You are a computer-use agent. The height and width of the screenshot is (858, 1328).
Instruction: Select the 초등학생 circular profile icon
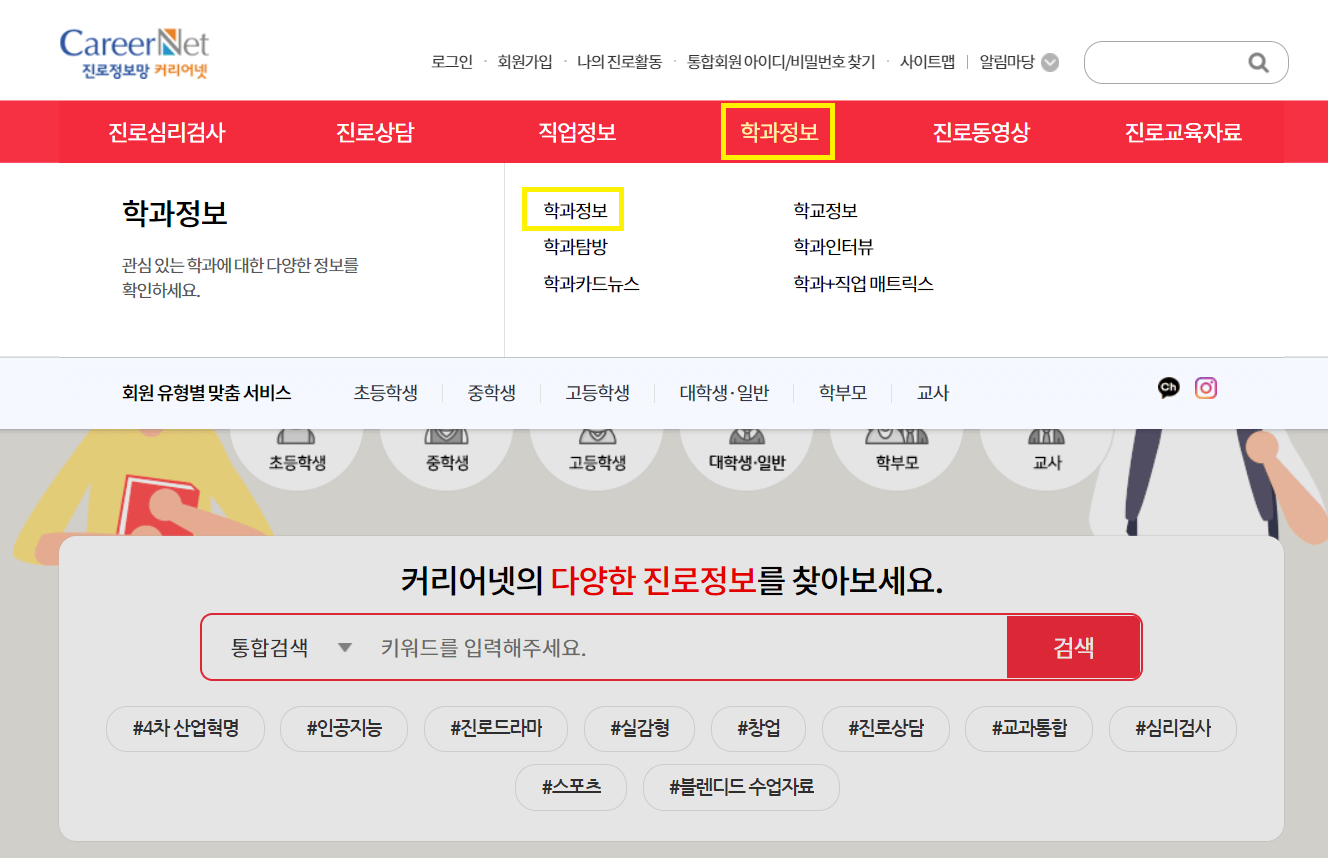pyautogui.click(x=296, y=450)
